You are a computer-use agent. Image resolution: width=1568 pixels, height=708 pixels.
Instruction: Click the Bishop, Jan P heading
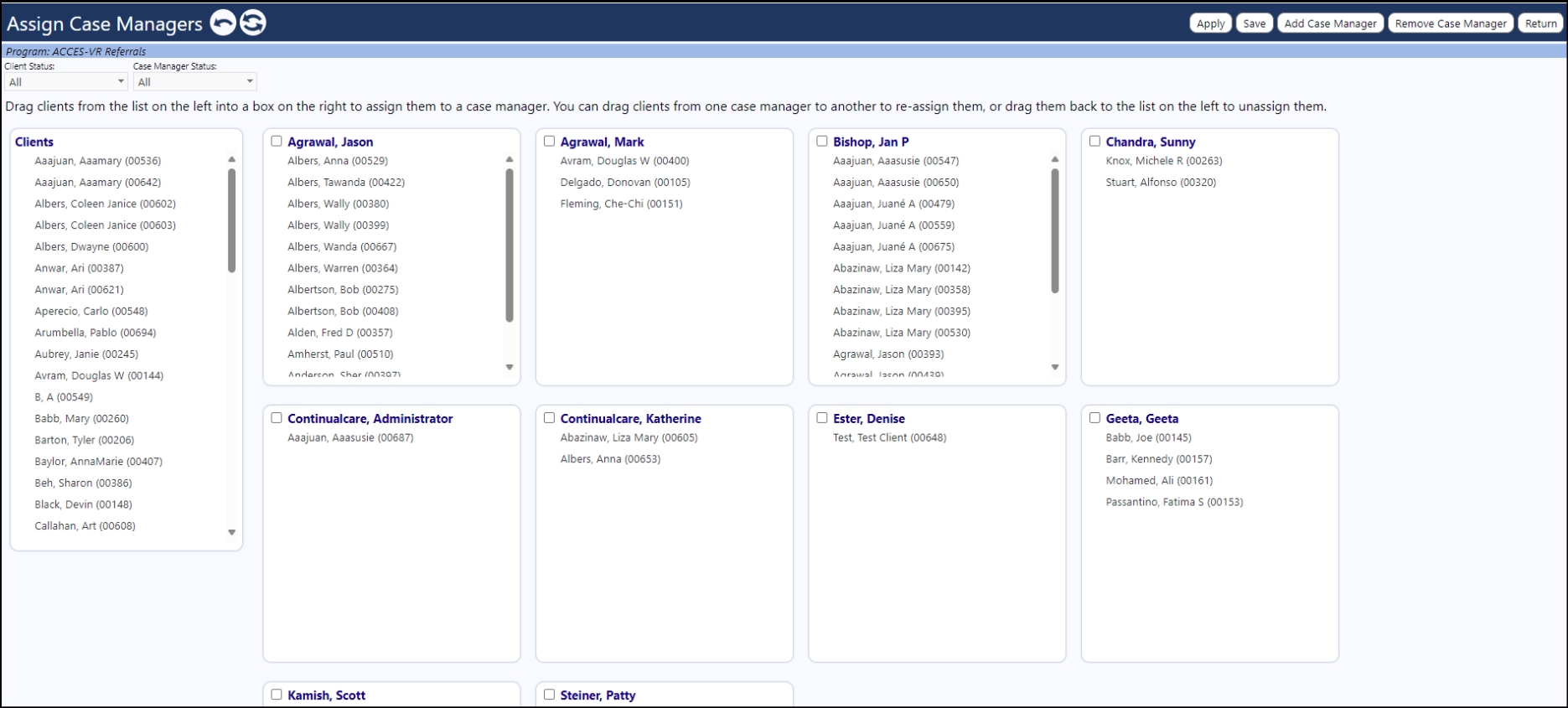(x=871, y=142)
